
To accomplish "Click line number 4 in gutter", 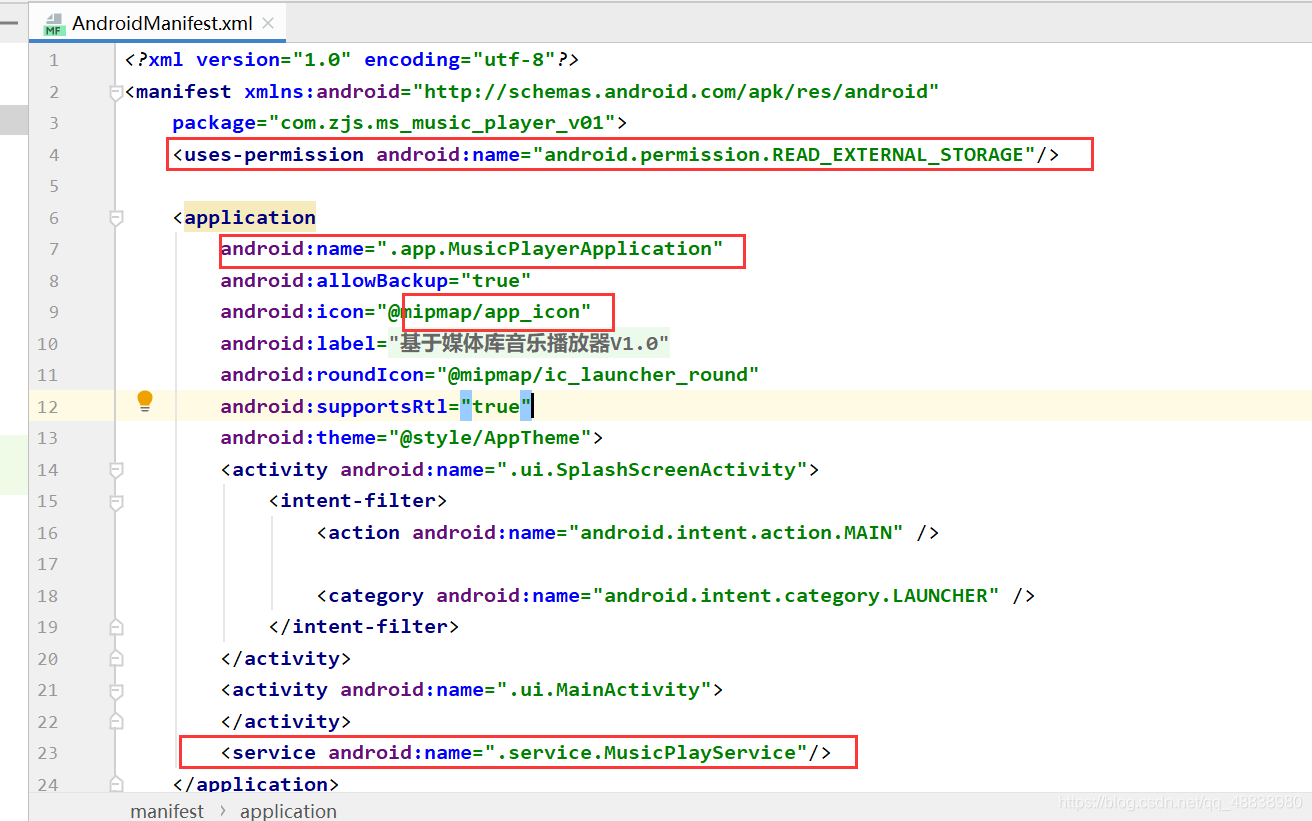I will 54,155.
